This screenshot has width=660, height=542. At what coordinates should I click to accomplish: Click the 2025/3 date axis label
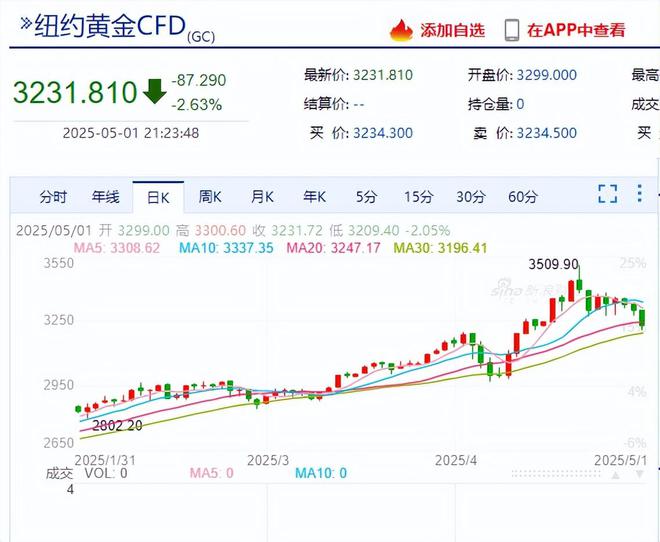[268, 460]
